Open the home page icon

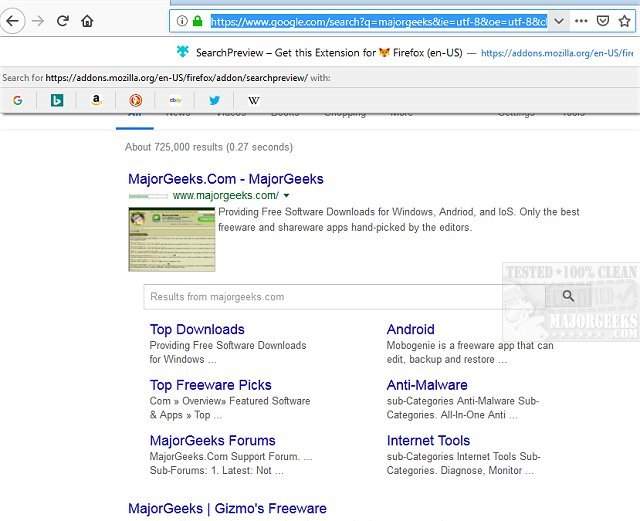click(x=87, y=21)
